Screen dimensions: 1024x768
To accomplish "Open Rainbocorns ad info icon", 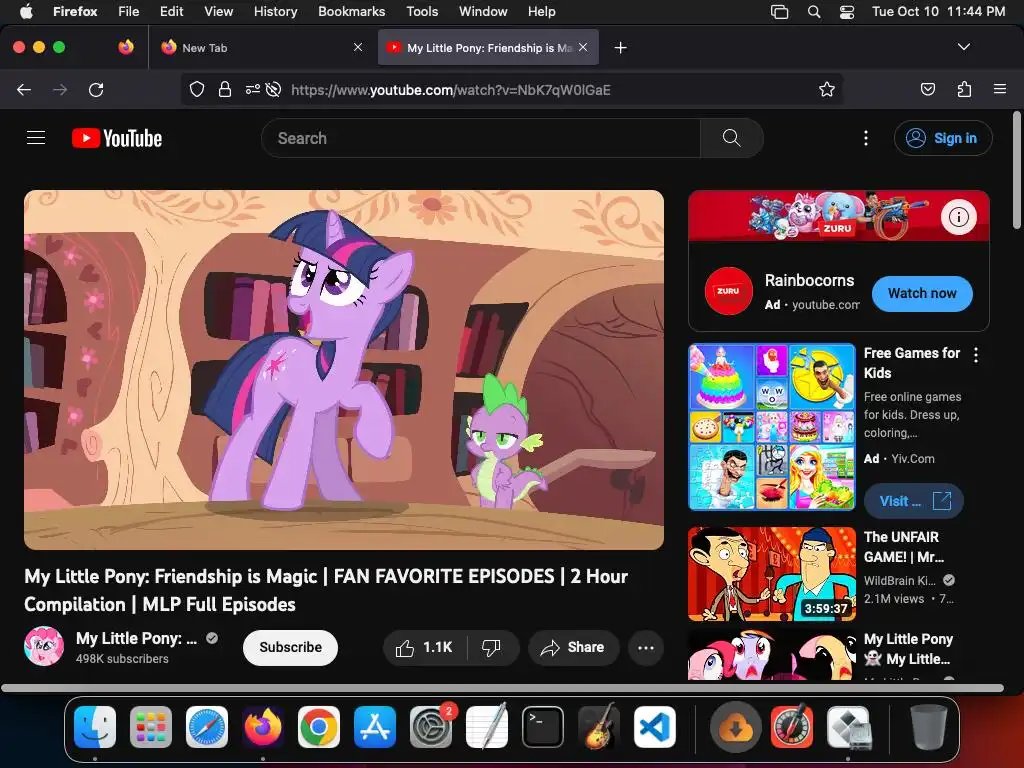I will [959, 217].
